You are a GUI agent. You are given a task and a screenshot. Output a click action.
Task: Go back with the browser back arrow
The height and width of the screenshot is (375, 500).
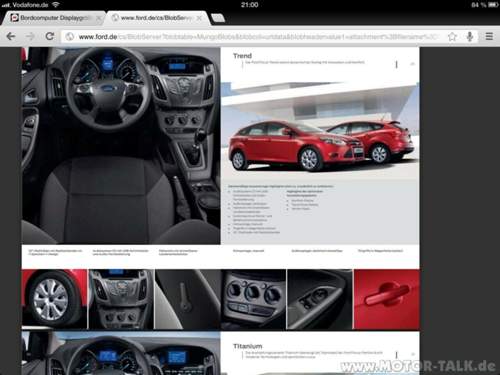click(x=11, y=36)
